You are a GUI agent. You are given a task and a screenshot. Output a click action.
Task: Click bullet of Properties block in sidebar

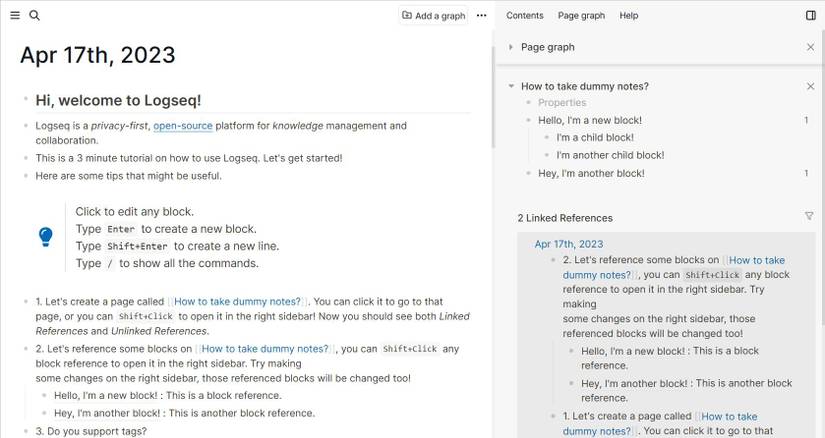coord(528,103)
